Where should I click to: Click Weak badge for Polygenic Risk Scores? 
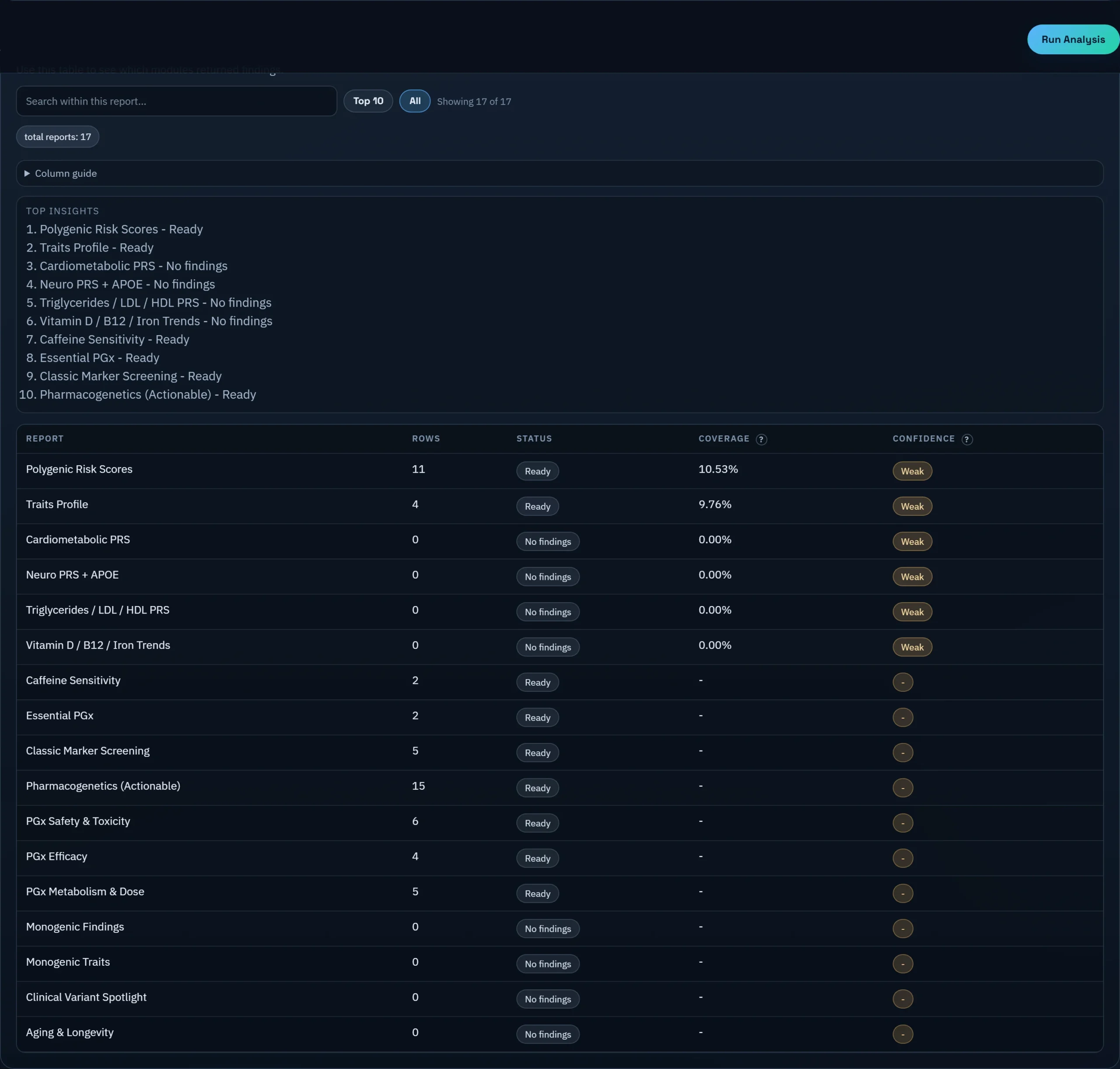point(911,471)
